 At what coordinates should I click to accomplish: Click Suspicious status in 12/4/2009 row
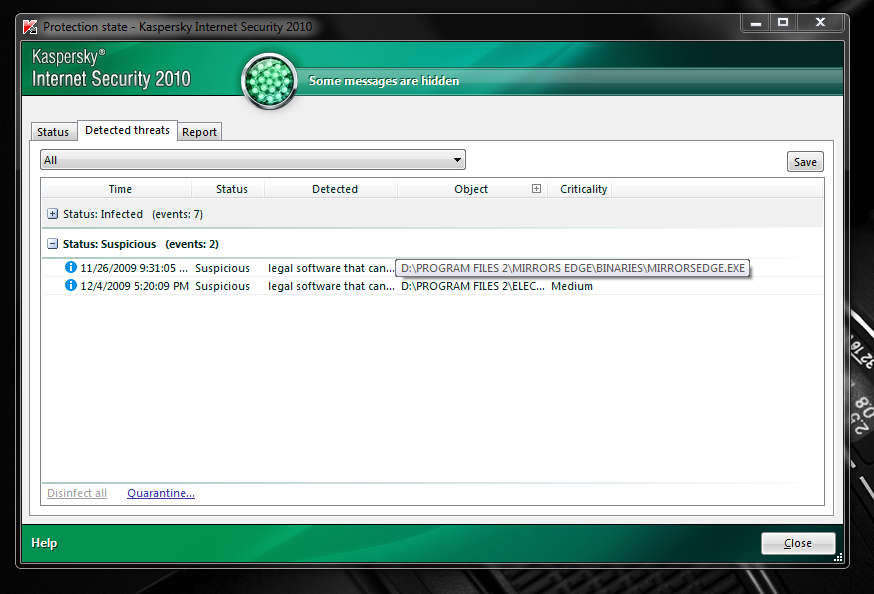click(x=222, y=286)
